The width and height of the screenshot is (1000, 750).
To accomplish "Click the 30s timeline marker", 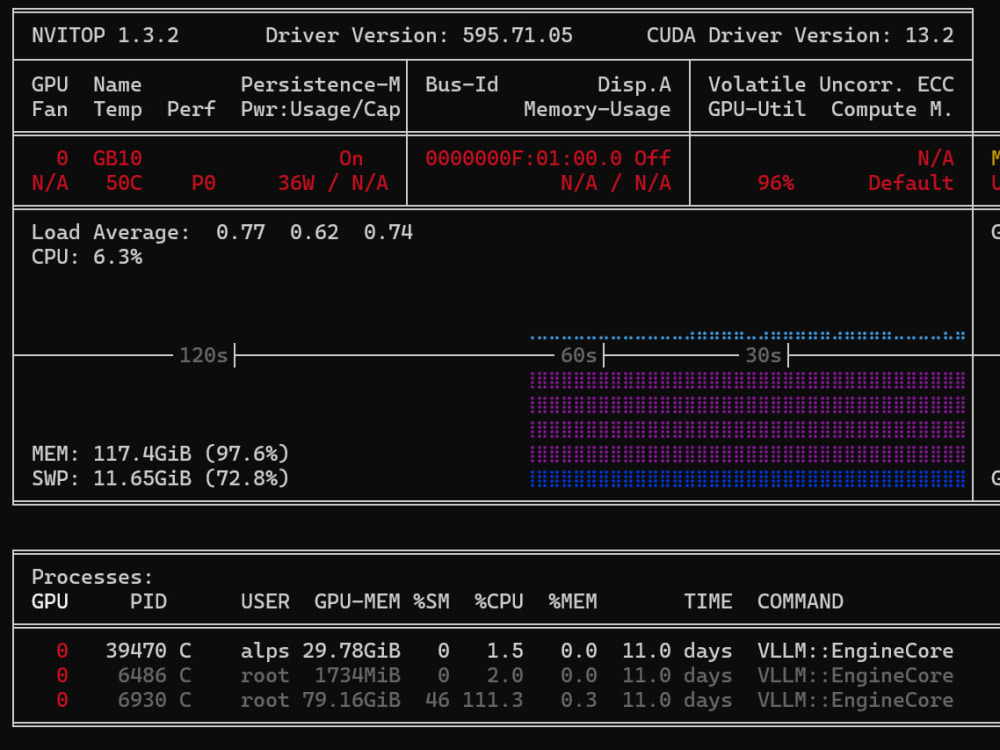I will coord(763,355).
